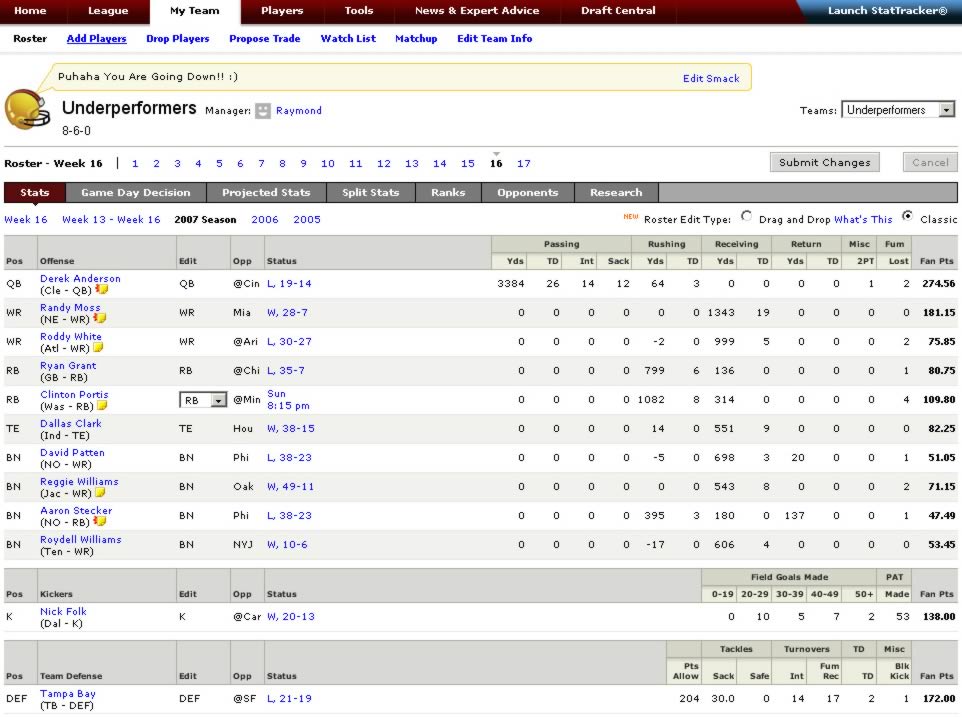This screenshot has width=962, height=717.
Task: Open Dallas Clark's player page
Action: tap(71, 424)
